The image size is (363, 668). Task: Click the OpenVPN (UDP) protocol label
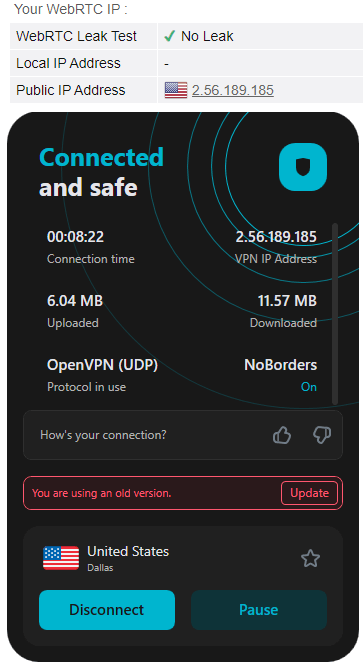click(x=102, y=365)
